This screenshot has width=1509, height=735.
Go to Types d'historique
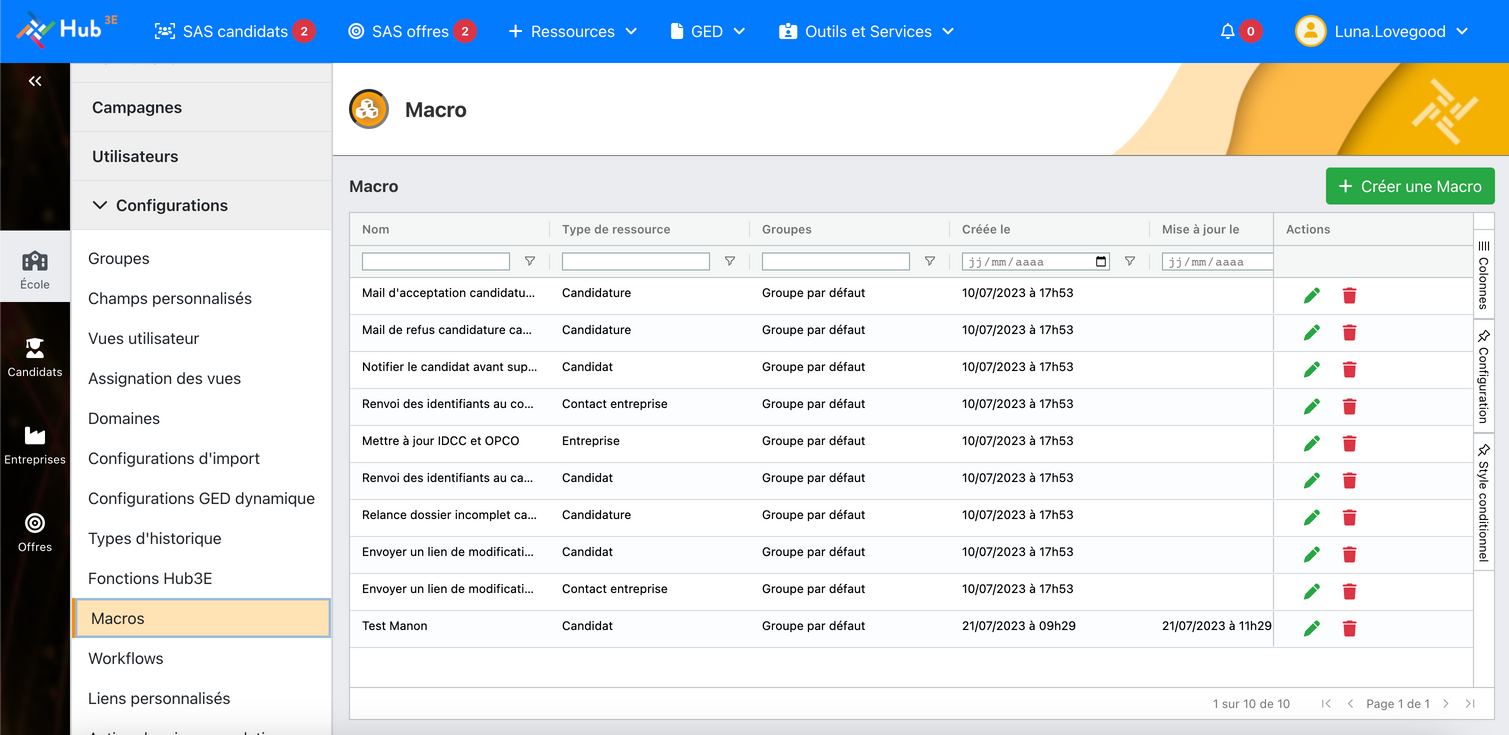155,538
